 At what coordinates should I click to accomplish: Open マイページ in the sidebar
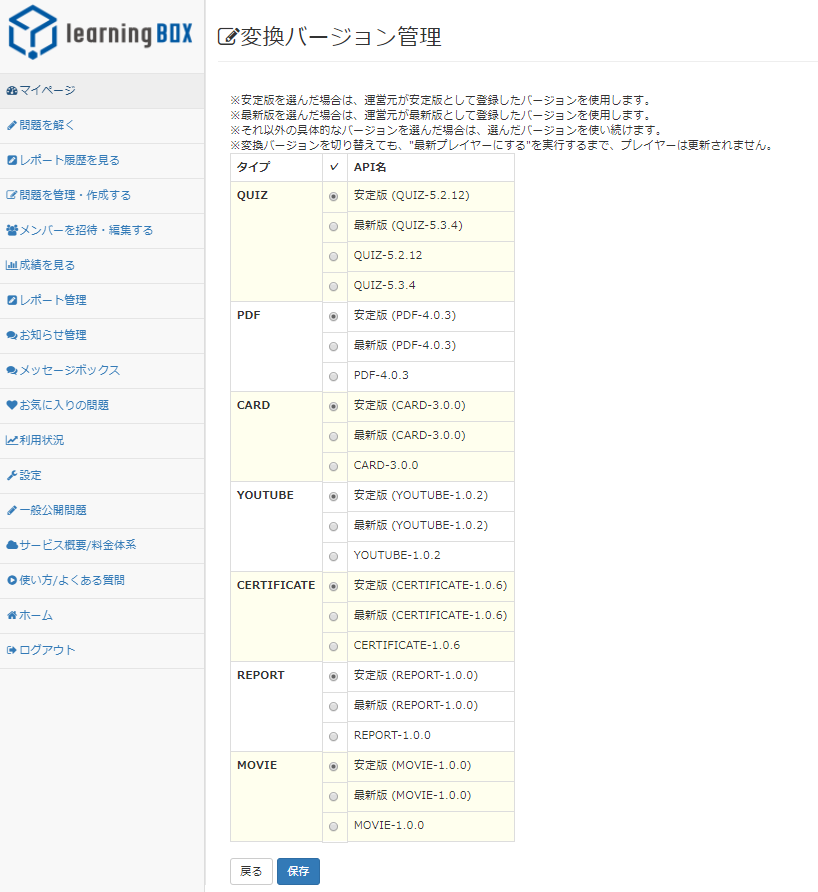pyautogui.click(x=47, y=91)
